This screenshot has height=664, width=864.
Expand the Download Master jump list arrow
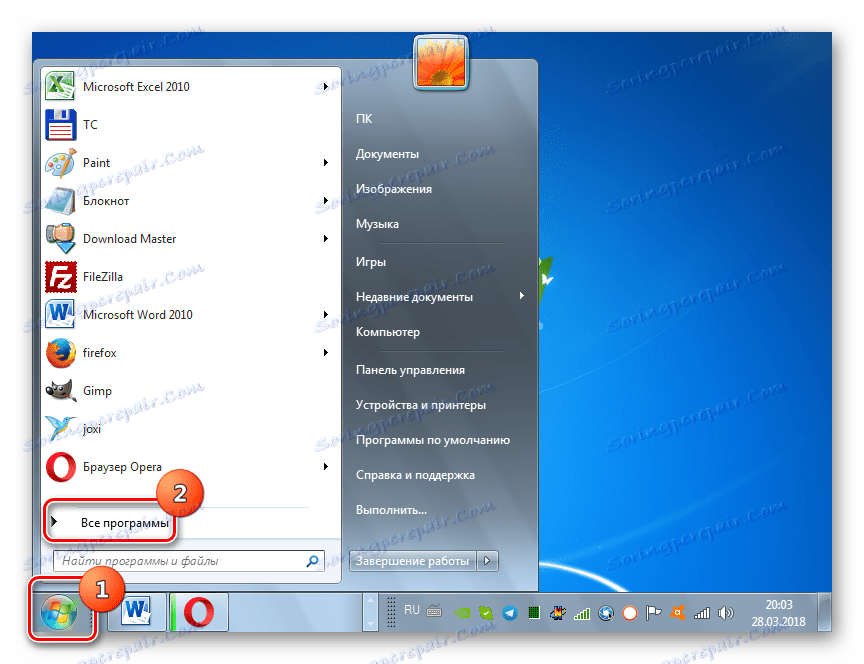326,239
